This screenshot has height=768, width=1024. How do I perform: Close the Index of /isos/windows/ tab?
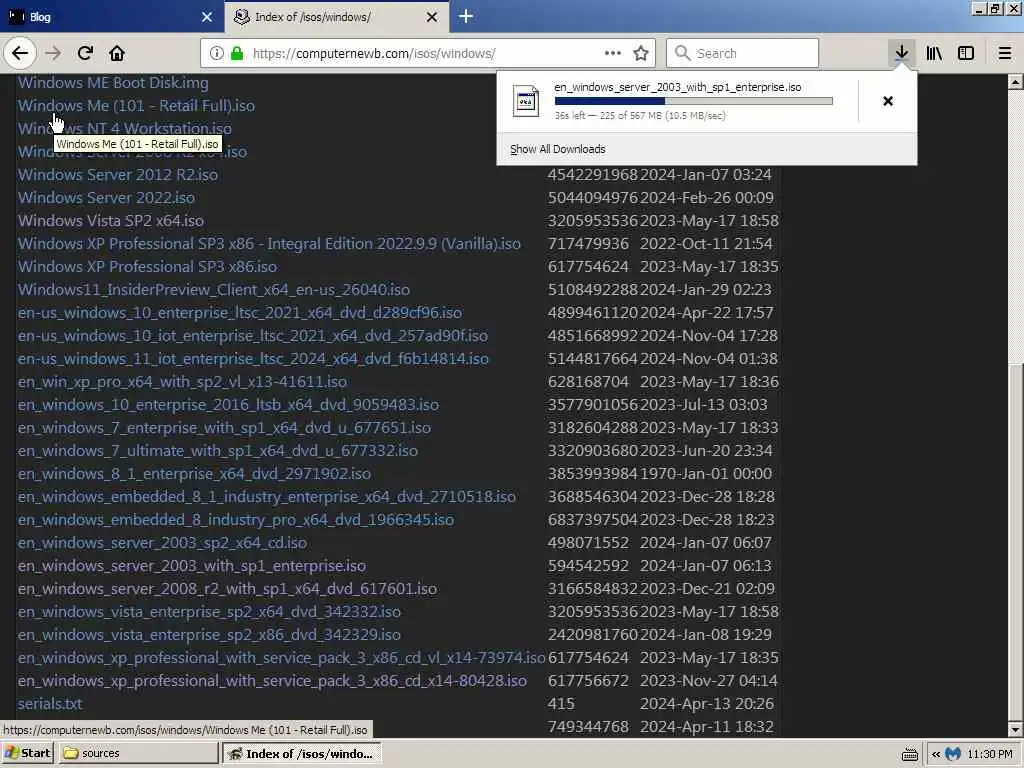(x=432, y=17)
